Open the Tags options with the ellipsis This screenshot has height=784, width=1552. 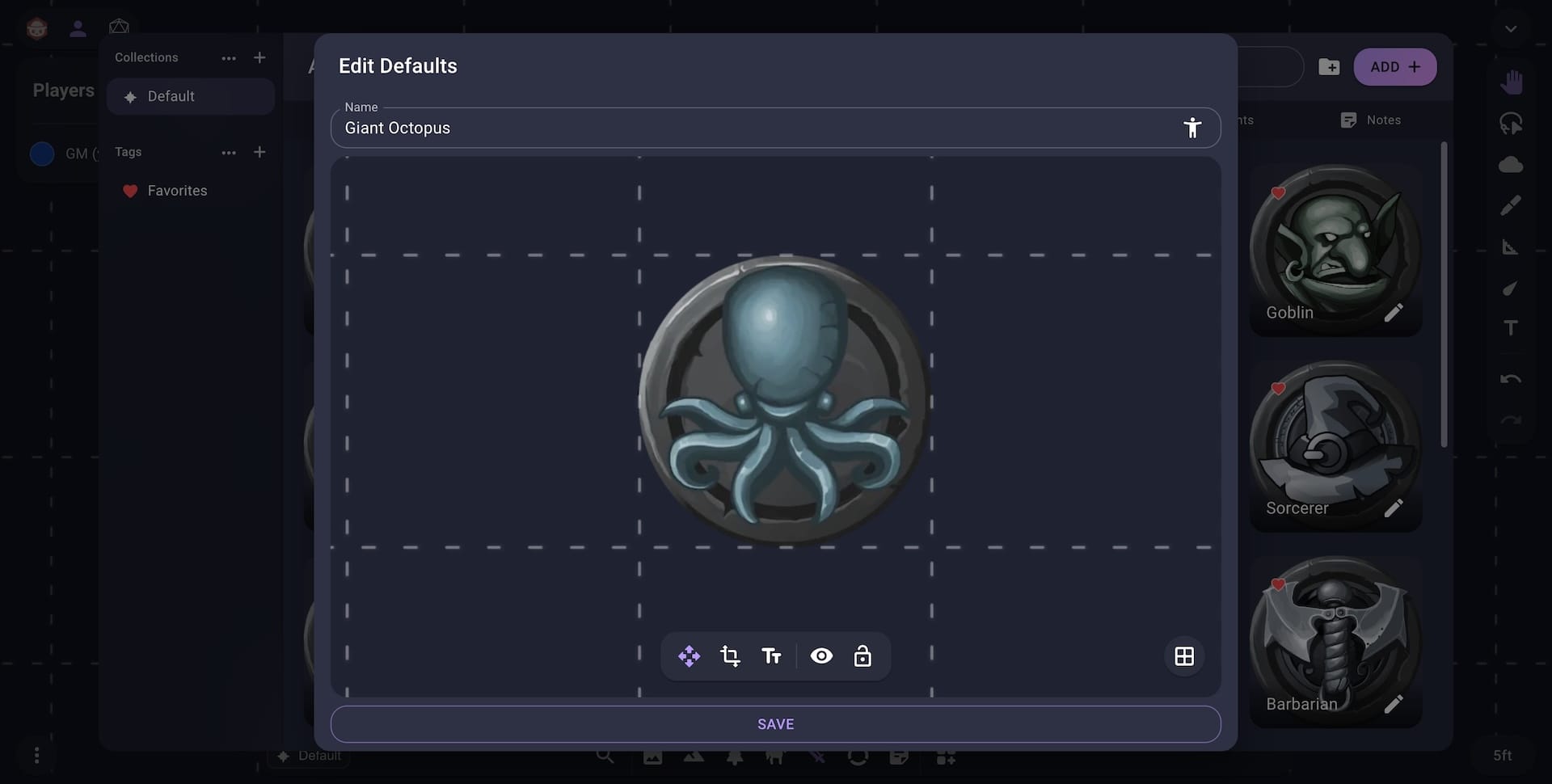pyautogui.click(x=229, y=152)
